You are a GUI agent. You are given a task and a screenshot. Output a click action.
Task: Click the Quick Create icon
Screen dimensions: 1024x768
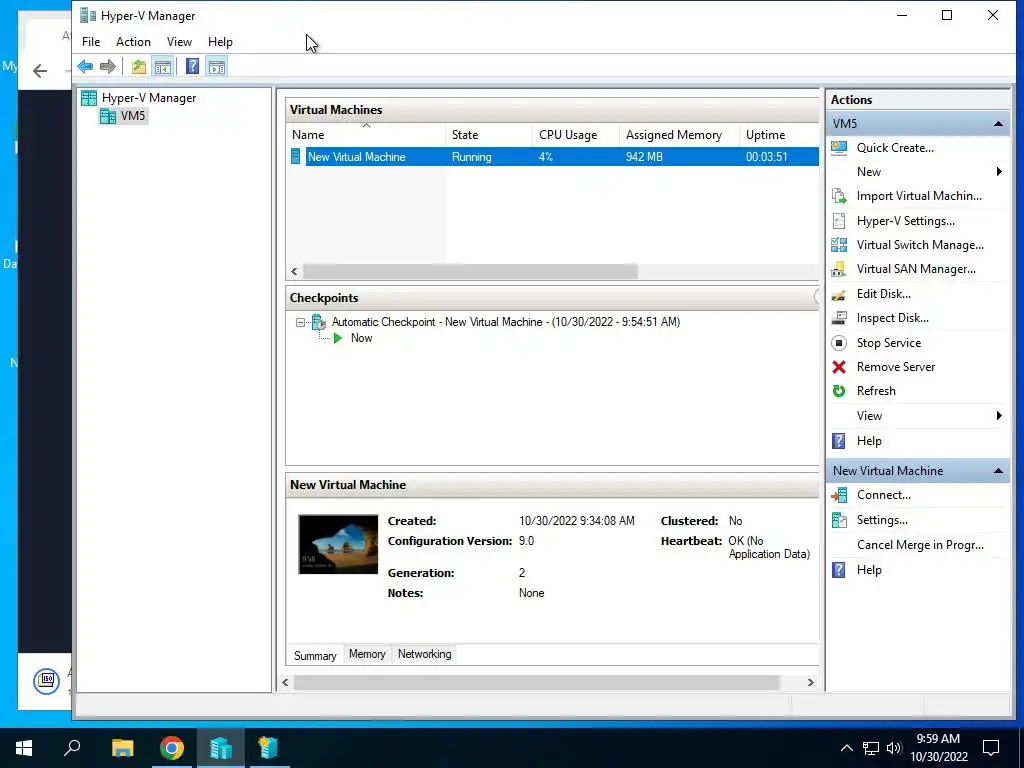coord(839,148)
